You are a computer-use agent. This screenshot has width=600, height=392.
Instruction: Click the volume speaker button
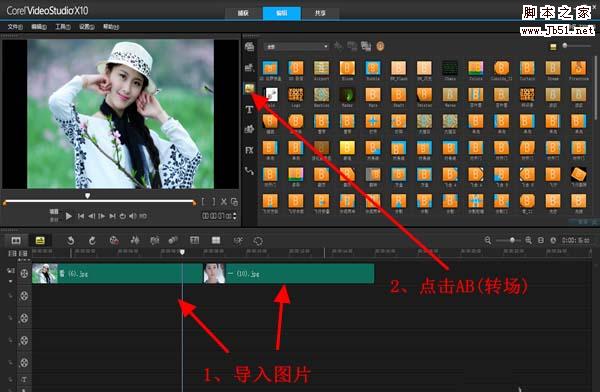(x=132, y=216)
